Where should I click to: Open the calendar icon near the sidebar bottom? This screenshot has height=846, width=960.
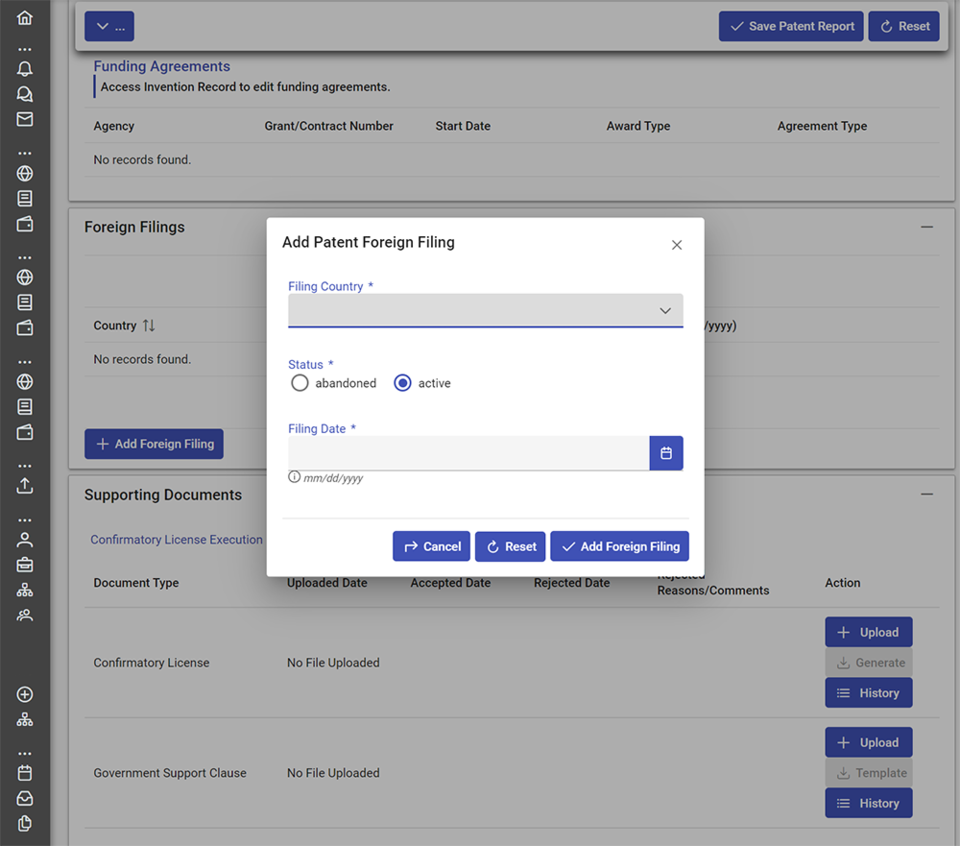25,772
